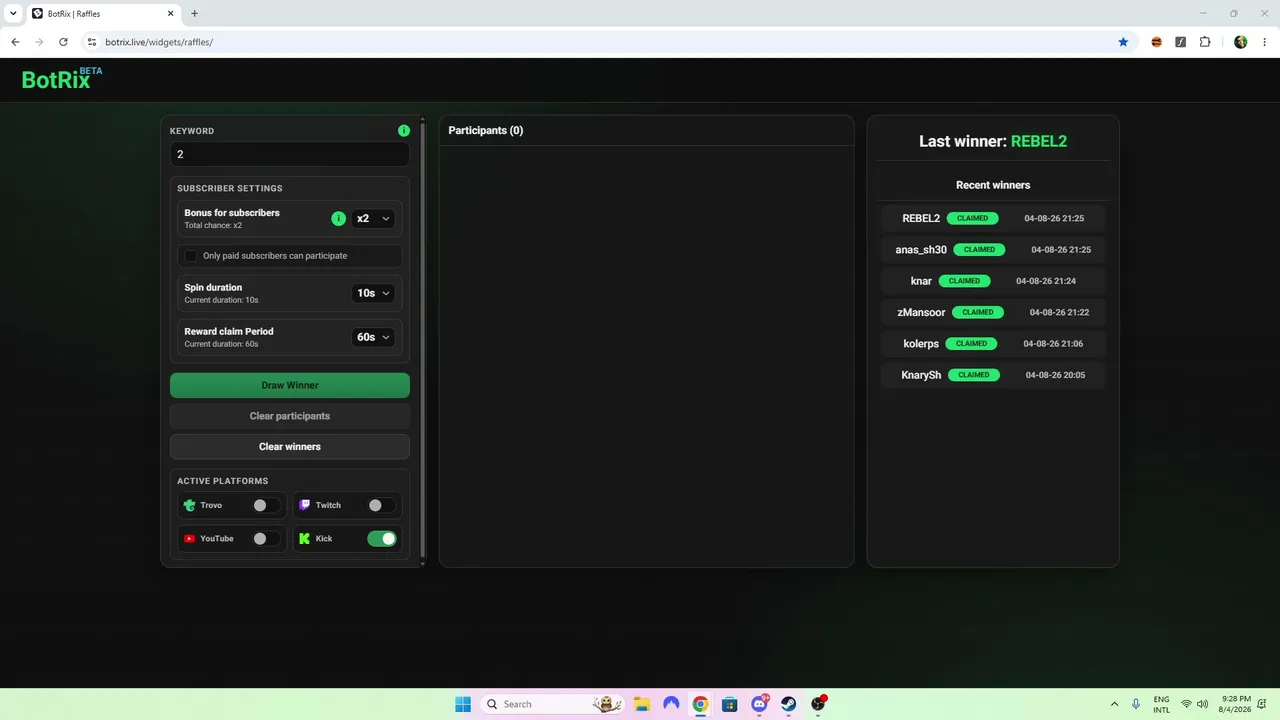Screen dimensions: 1280x720
Task: Toggle the Trovo platform switch
Action: click(266, 505)
